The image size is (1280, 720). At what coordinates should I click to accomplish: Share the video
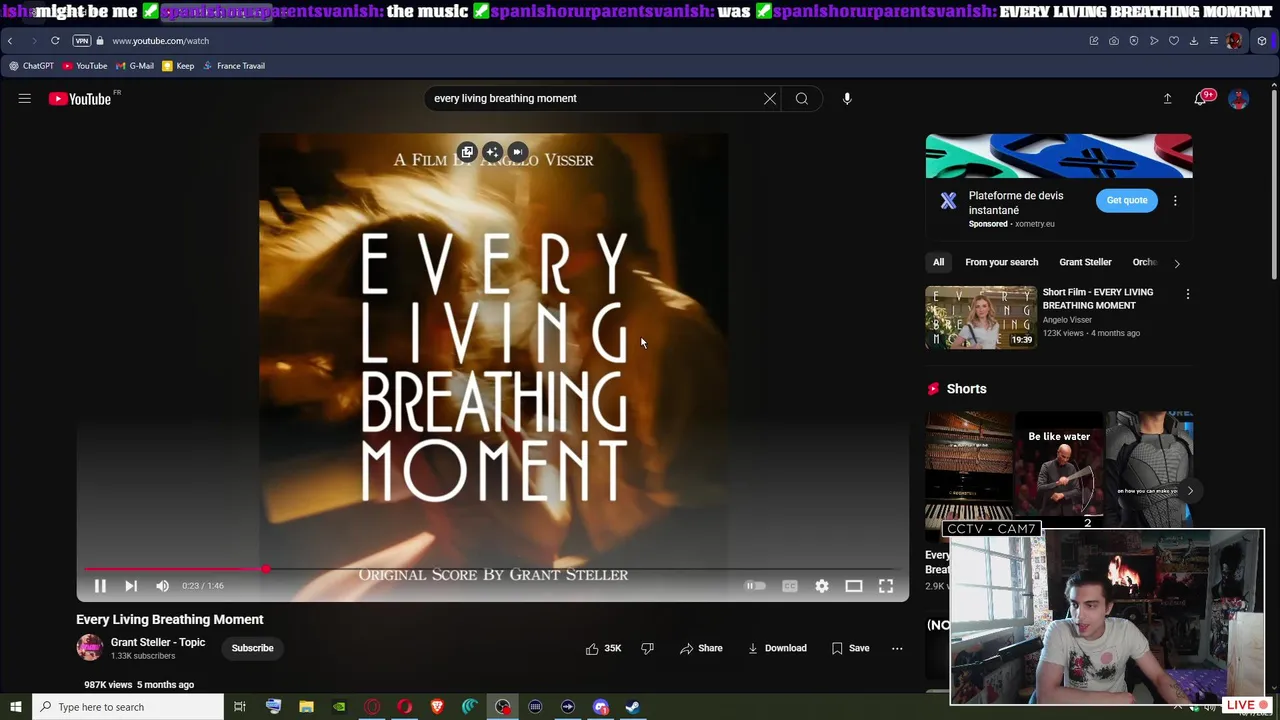coord(701,648)
